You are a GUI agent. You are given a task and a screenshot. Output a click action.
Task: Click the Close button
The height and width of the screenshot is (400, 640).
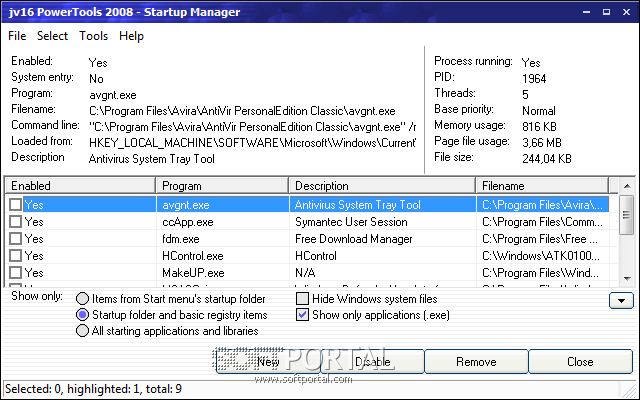pos(580,362)
